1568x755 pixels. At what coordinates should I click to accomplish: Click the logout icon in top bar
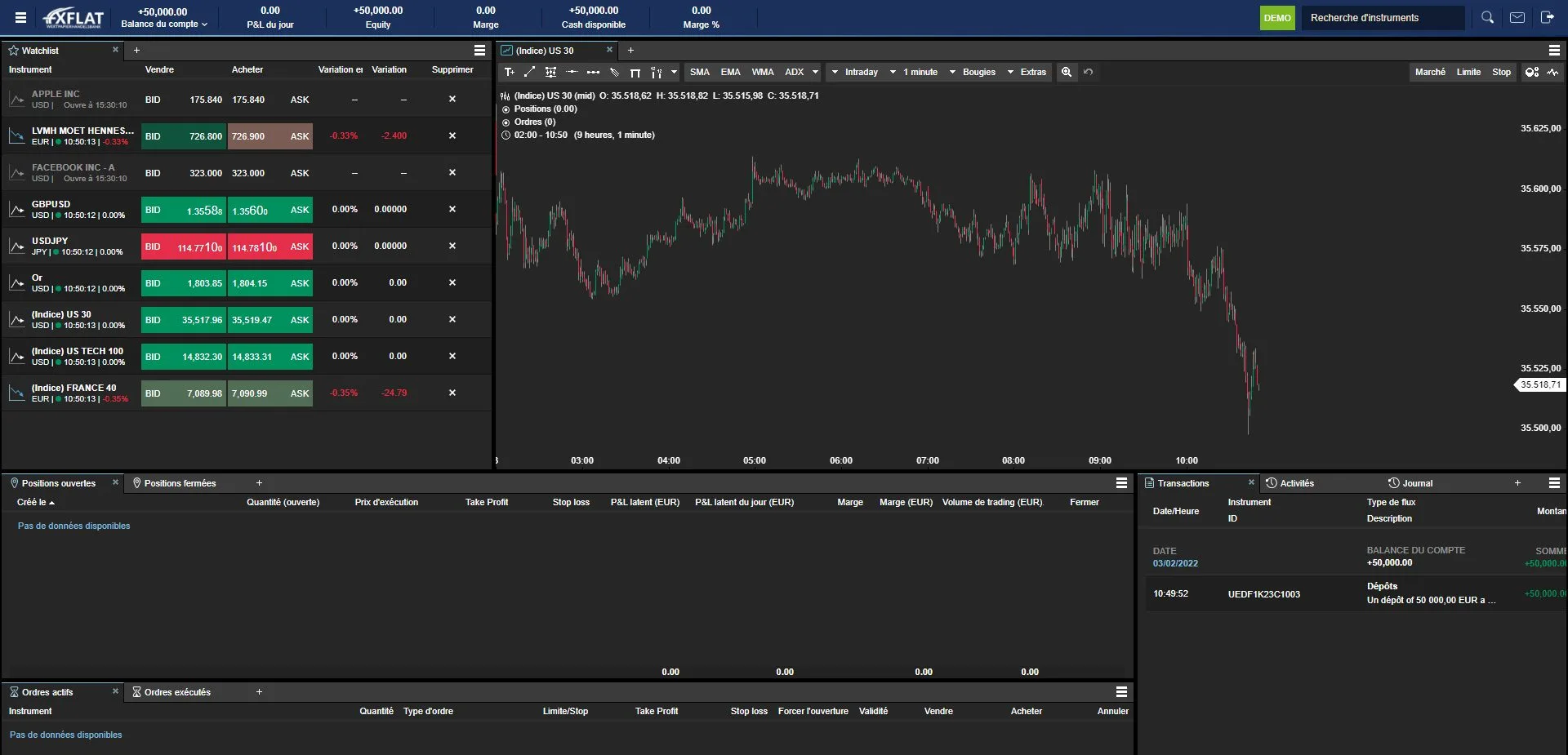coord(1547,18)
